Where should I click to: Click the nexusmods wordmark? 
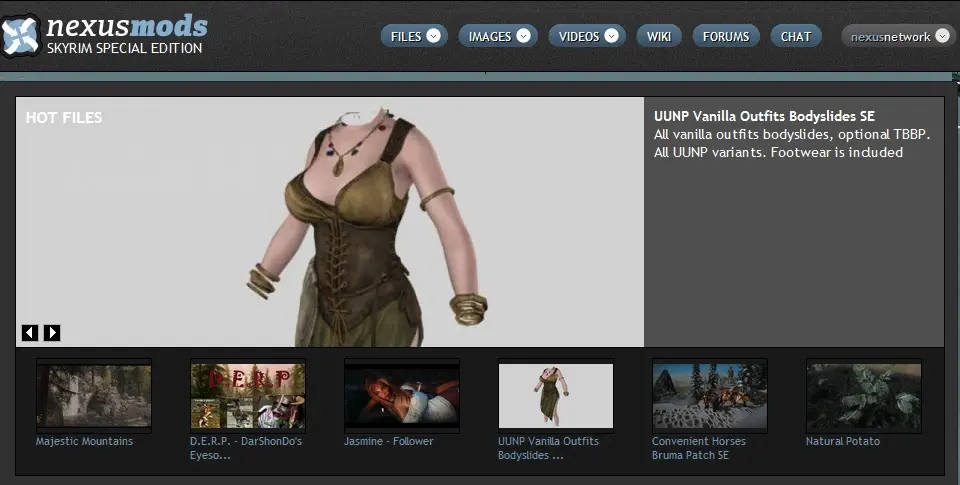(x=127, y=26)
